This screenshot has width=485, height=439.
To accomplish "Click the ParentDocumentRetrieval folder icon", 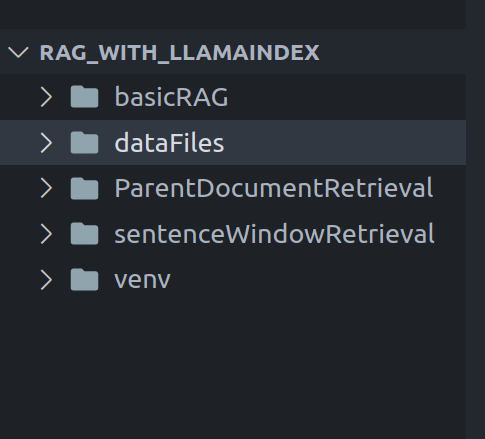I will 84,188.
